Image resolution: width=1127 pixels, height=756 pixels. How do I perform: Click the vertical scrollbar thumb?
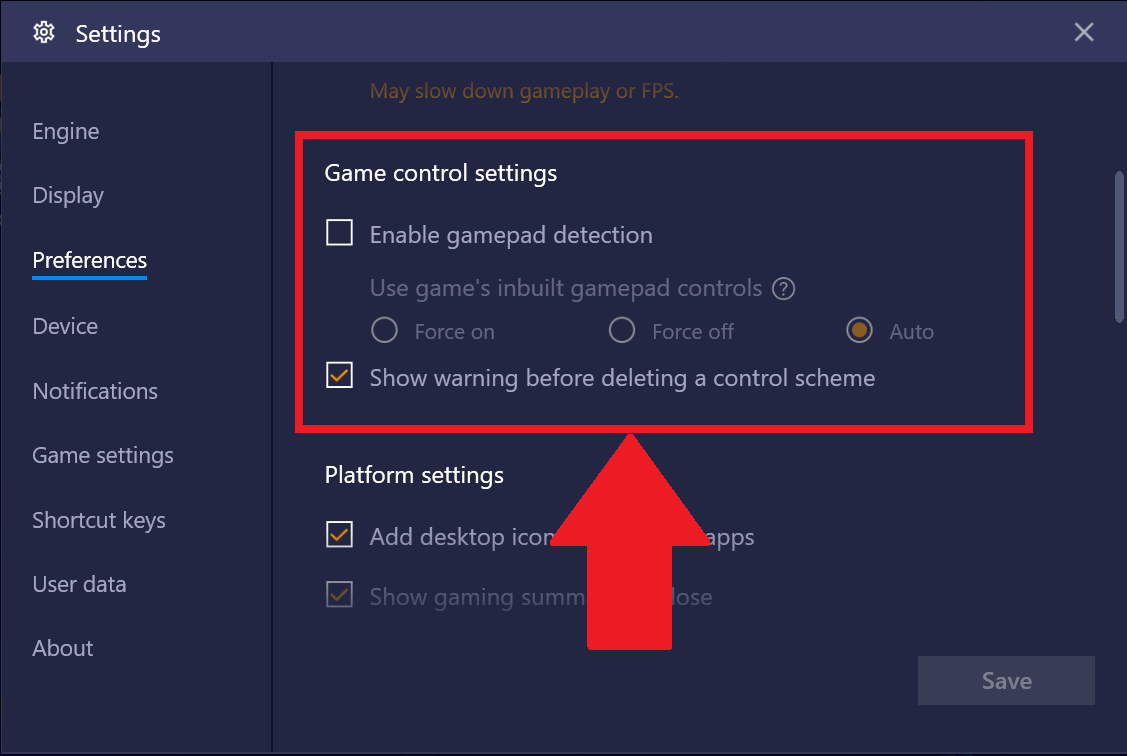1119,246
